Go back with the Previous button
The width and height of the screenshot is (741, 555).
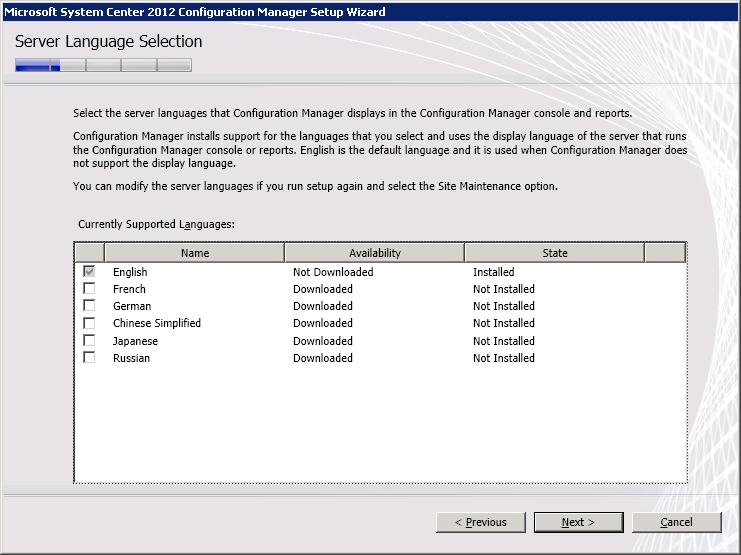click(x=481, y=522)
